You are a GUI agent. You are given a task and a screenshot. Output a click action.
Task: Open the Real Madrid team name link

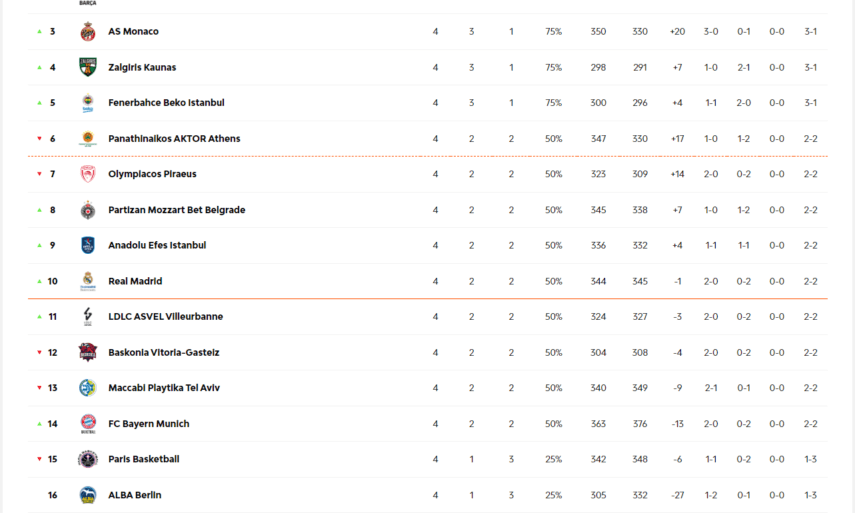tap(135, 281)
